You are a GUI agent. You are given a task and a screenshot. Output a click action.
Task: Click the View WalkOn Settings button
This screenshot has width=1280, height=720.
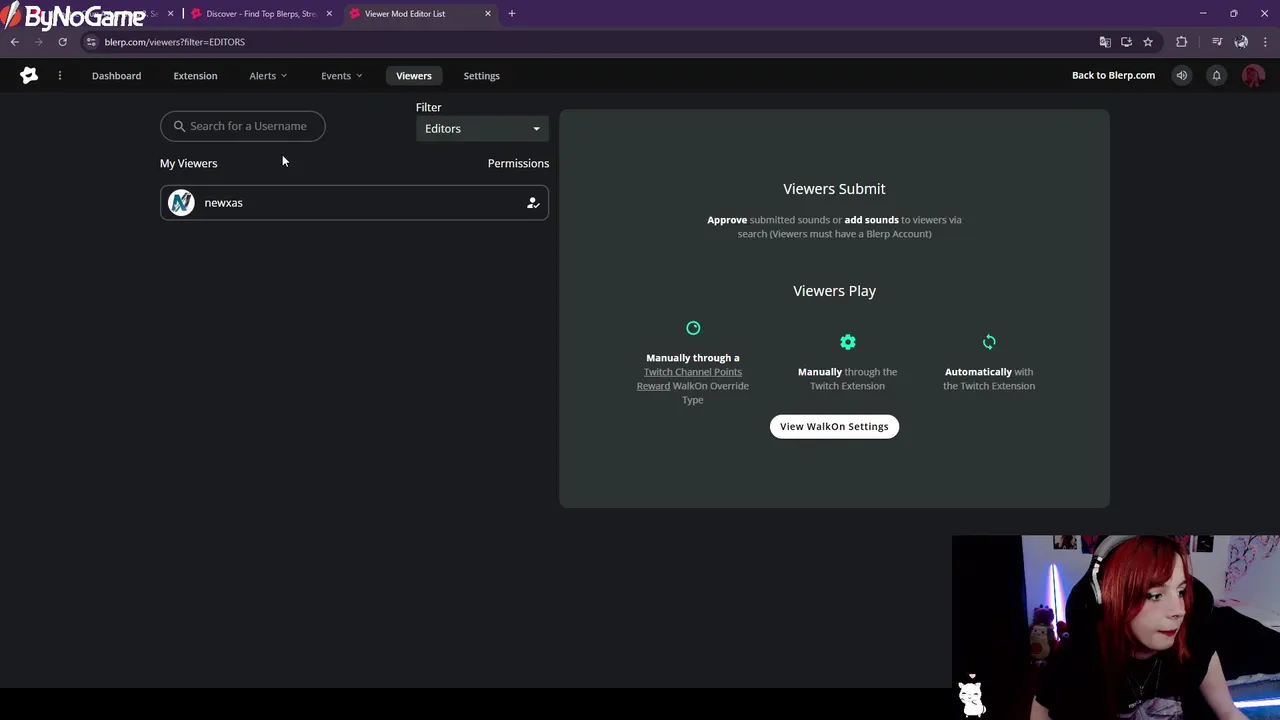(834, 426)
